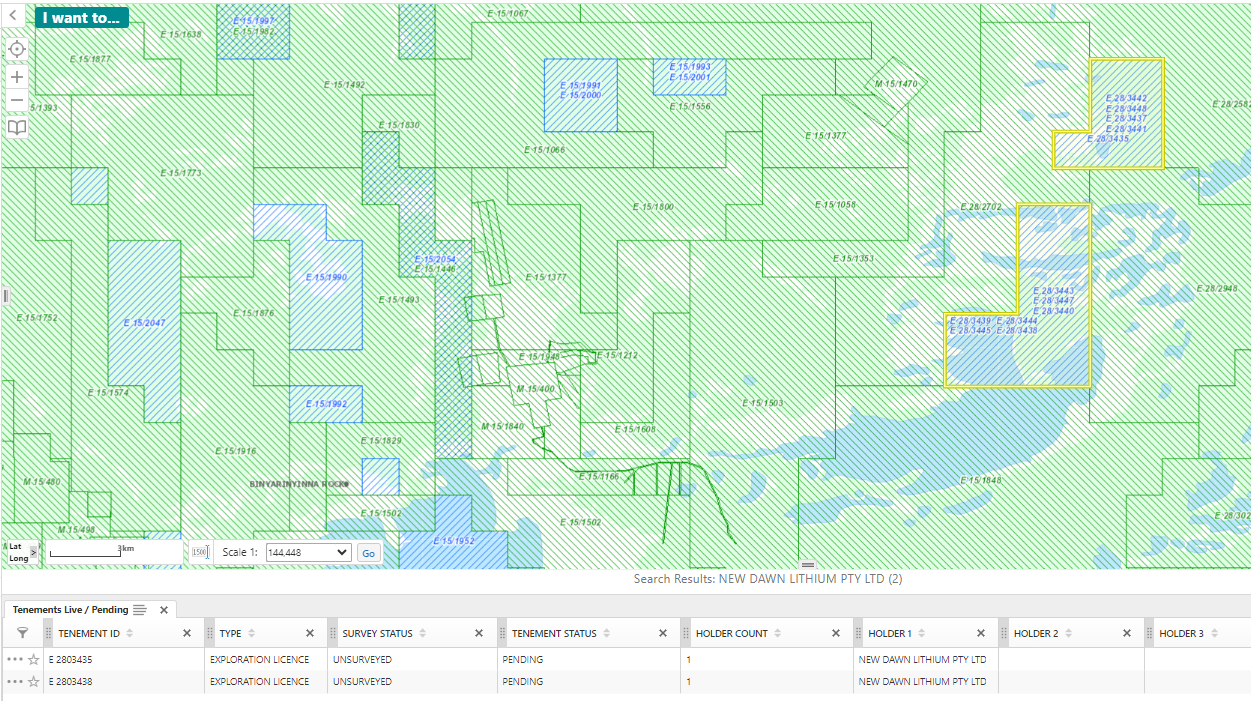Grab the HOLDER 1 column drag handle

point(859,633)
